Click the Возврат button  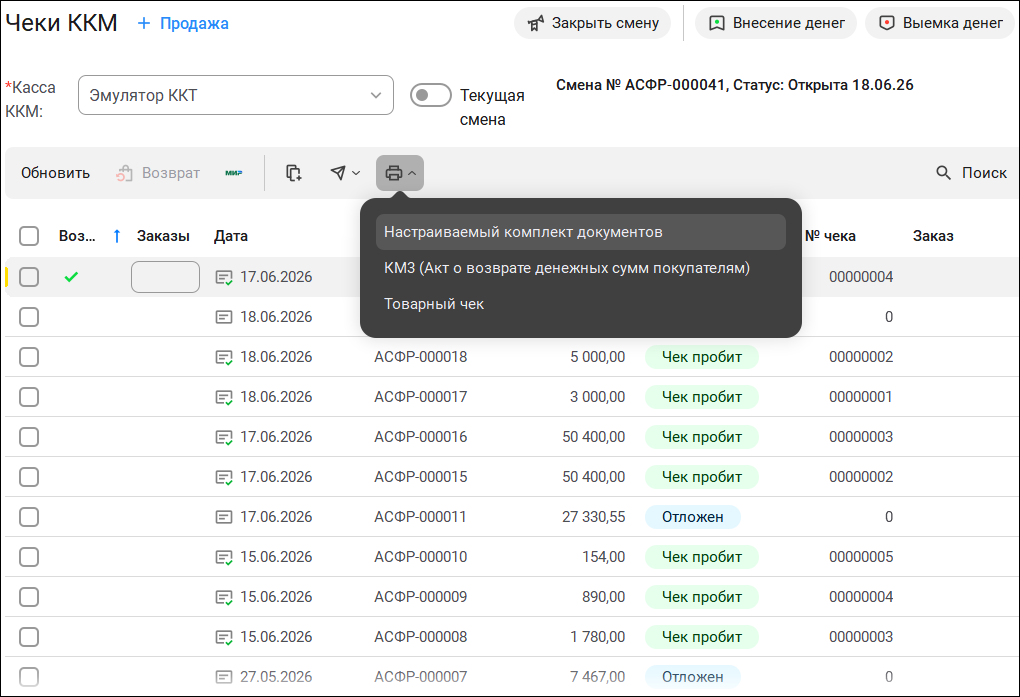point(158,173)
